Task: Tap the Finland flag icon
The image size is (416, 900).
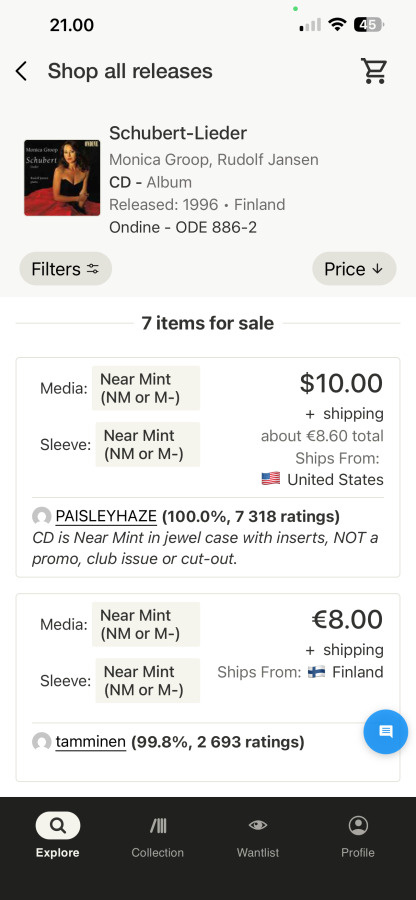Action: 316,672
